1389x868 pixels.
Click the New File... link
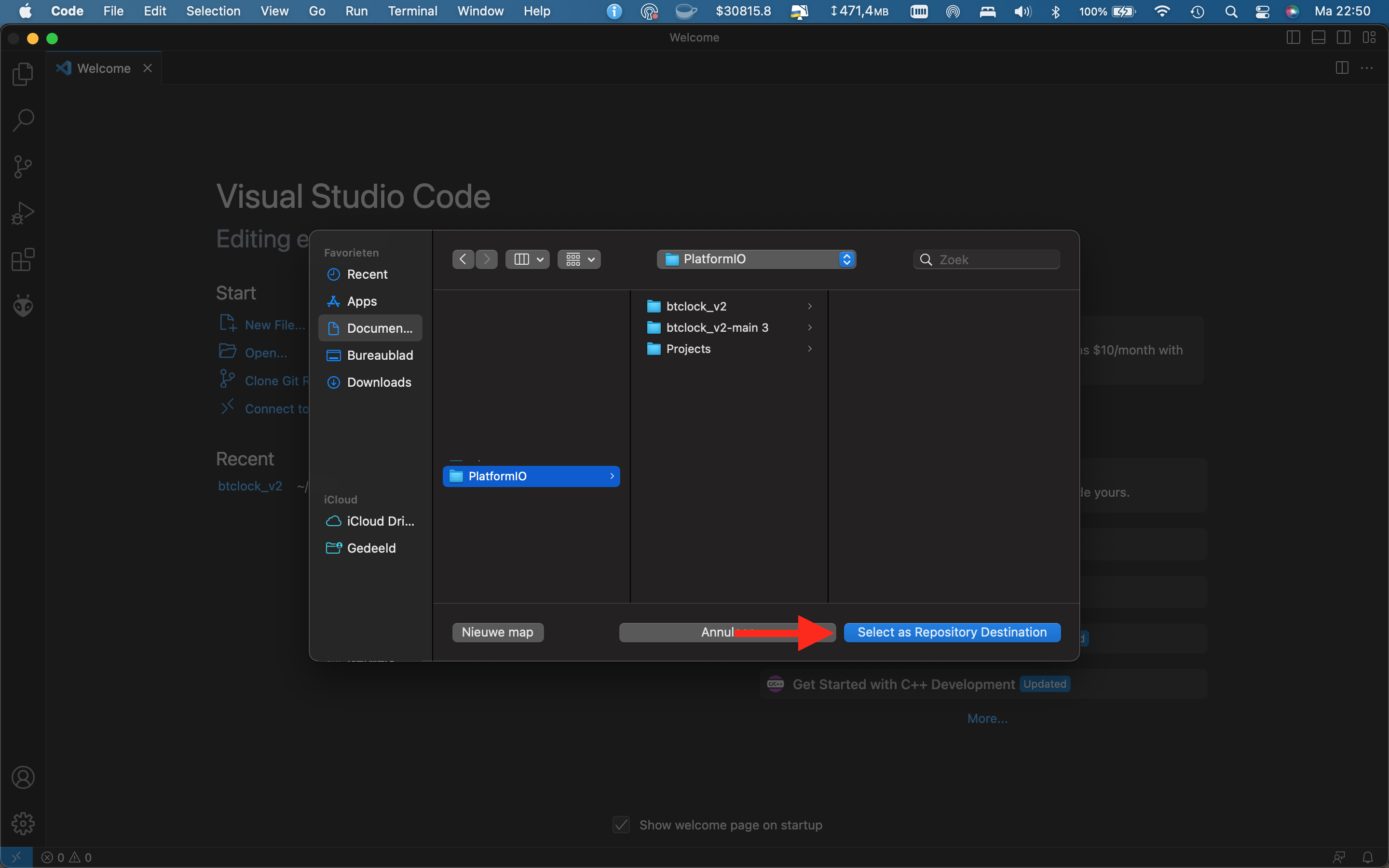(262, 325)
